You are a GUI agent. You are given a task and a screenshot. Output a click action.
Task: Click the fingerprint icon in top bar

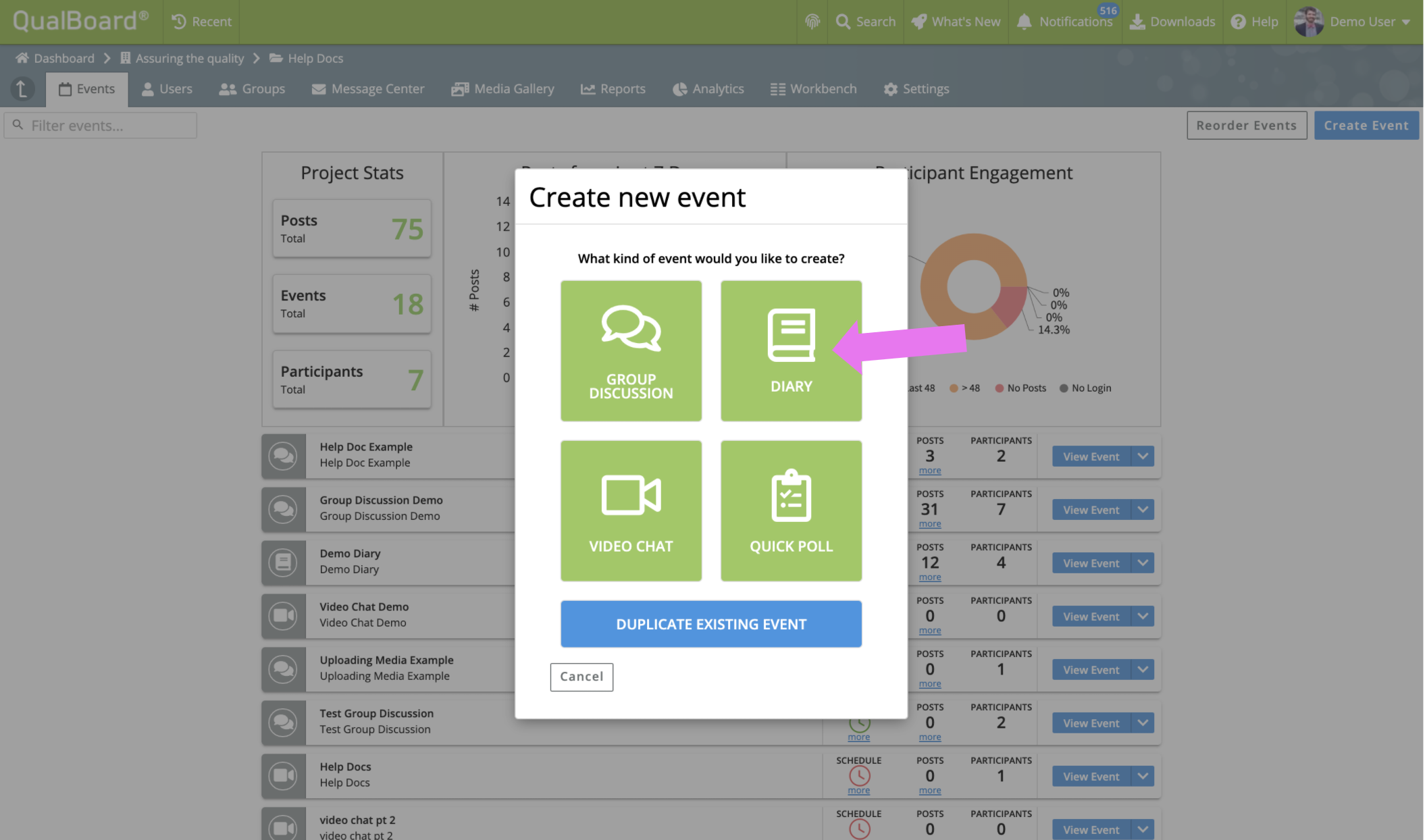tap(812, 22)
